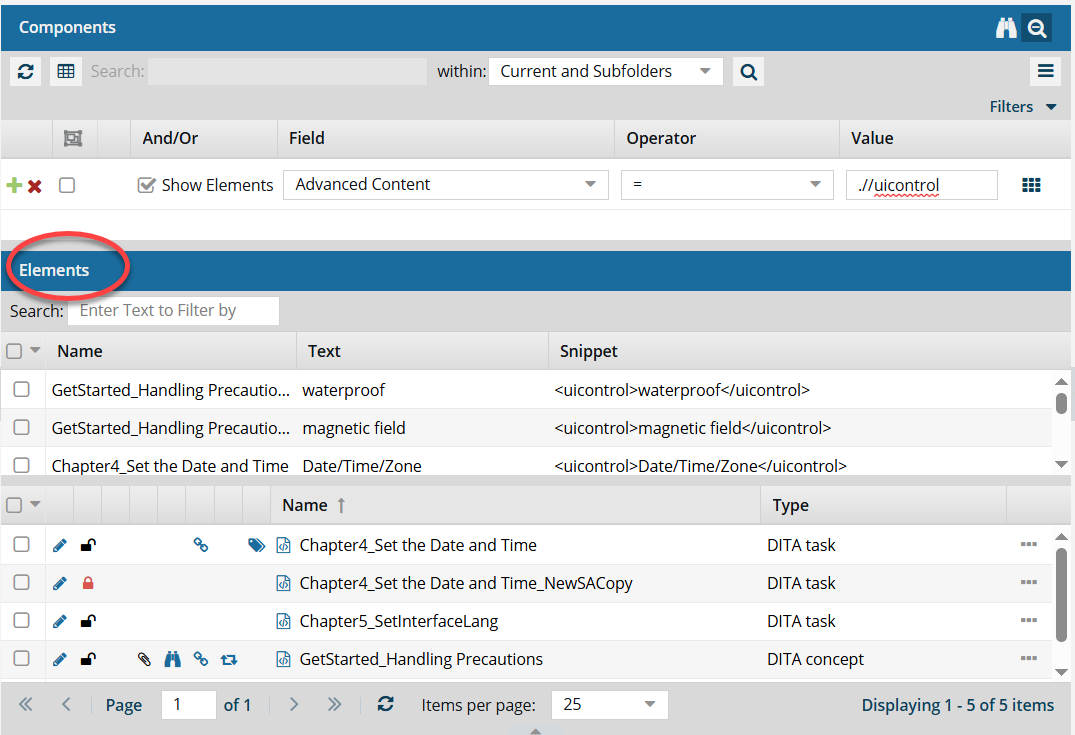The image size is (1075, 735).
Task: Click the group icon in the filter header
Action: coord(73,138)
